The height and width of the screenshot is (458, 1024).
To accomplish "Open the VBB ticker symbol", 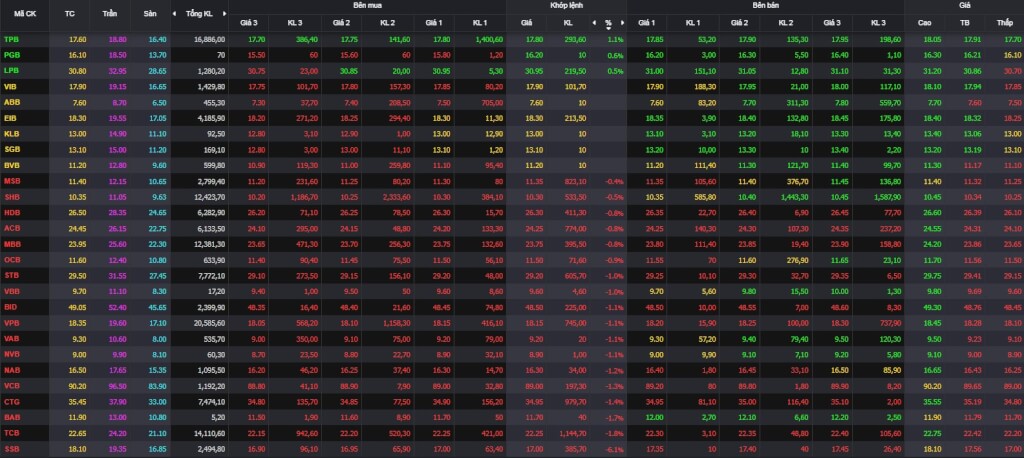I will (x=11, y=291).
